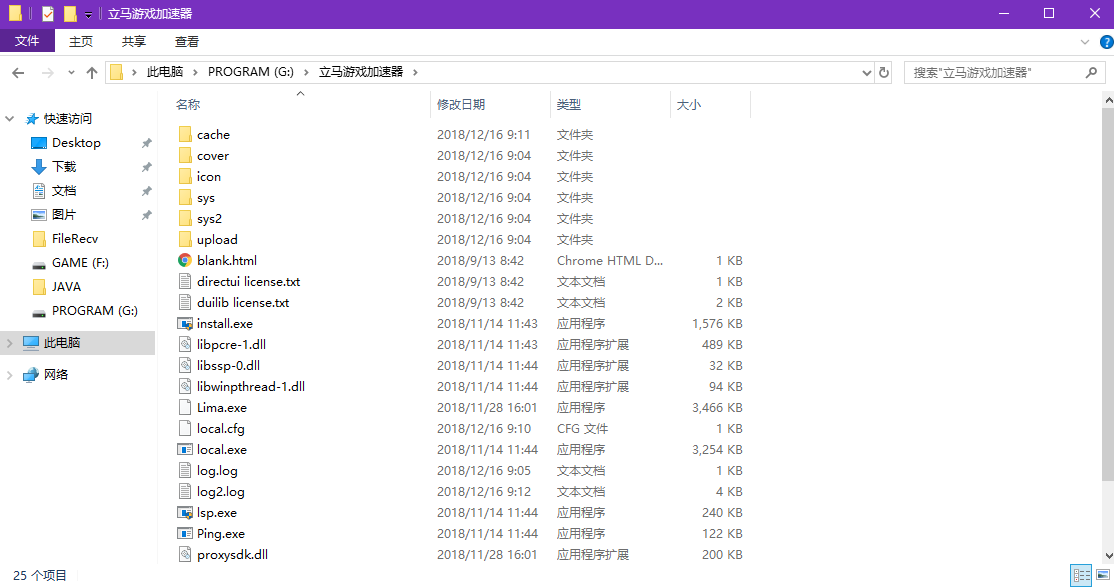
Task: Click the cache folder icon
Action: coord(185,134)
